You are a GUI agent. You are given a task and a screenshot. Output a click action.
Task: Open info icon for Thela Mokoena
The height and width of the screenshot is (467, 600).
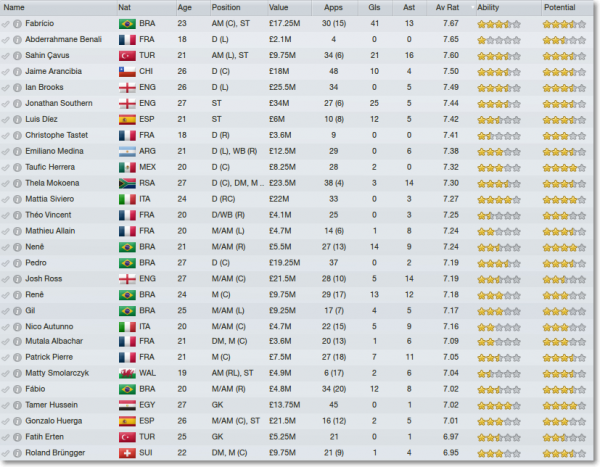click(x=17, y=183)
